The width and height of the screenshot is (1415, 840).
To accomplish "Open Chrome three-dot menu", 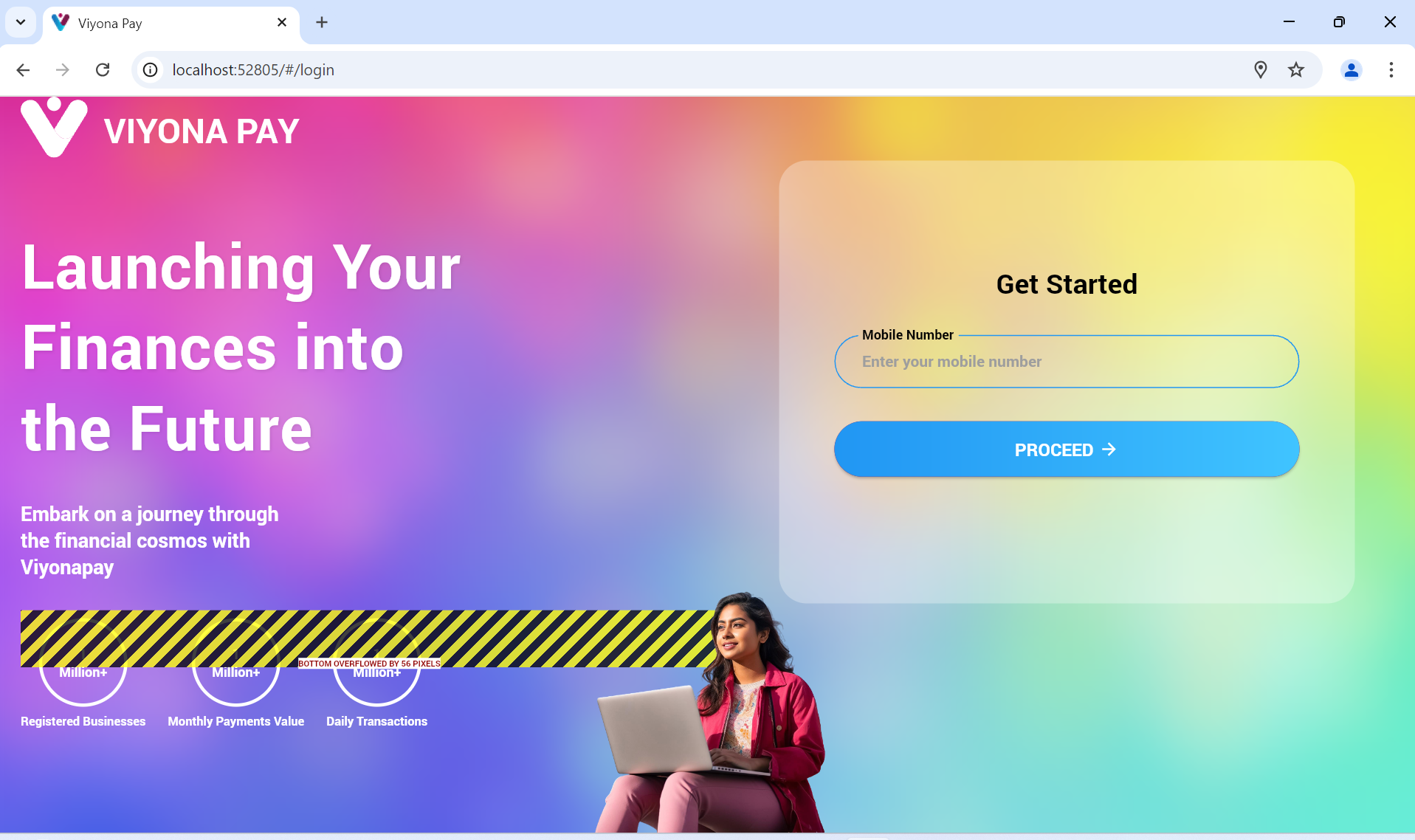I will click(x=1391, y=70).
